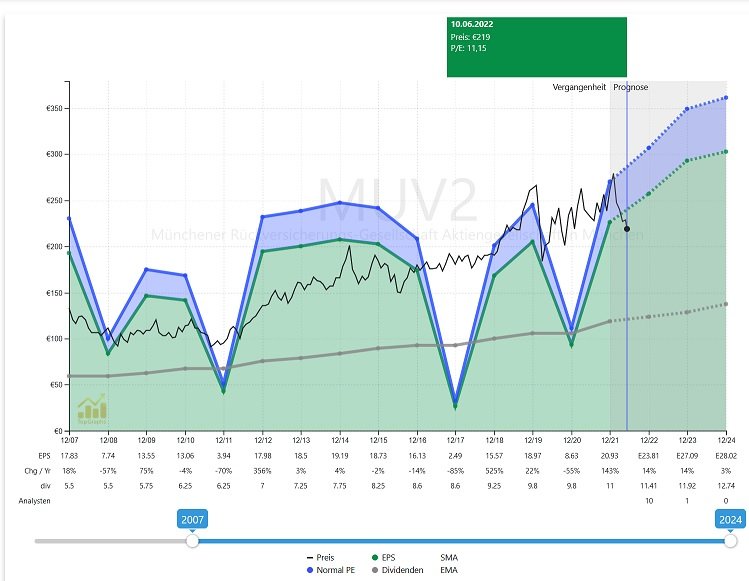Toggle the Preis legend entry
Image resolution: width=749 pixels, height=581 pixels.
pyautogui.click(x=320, y=558)
